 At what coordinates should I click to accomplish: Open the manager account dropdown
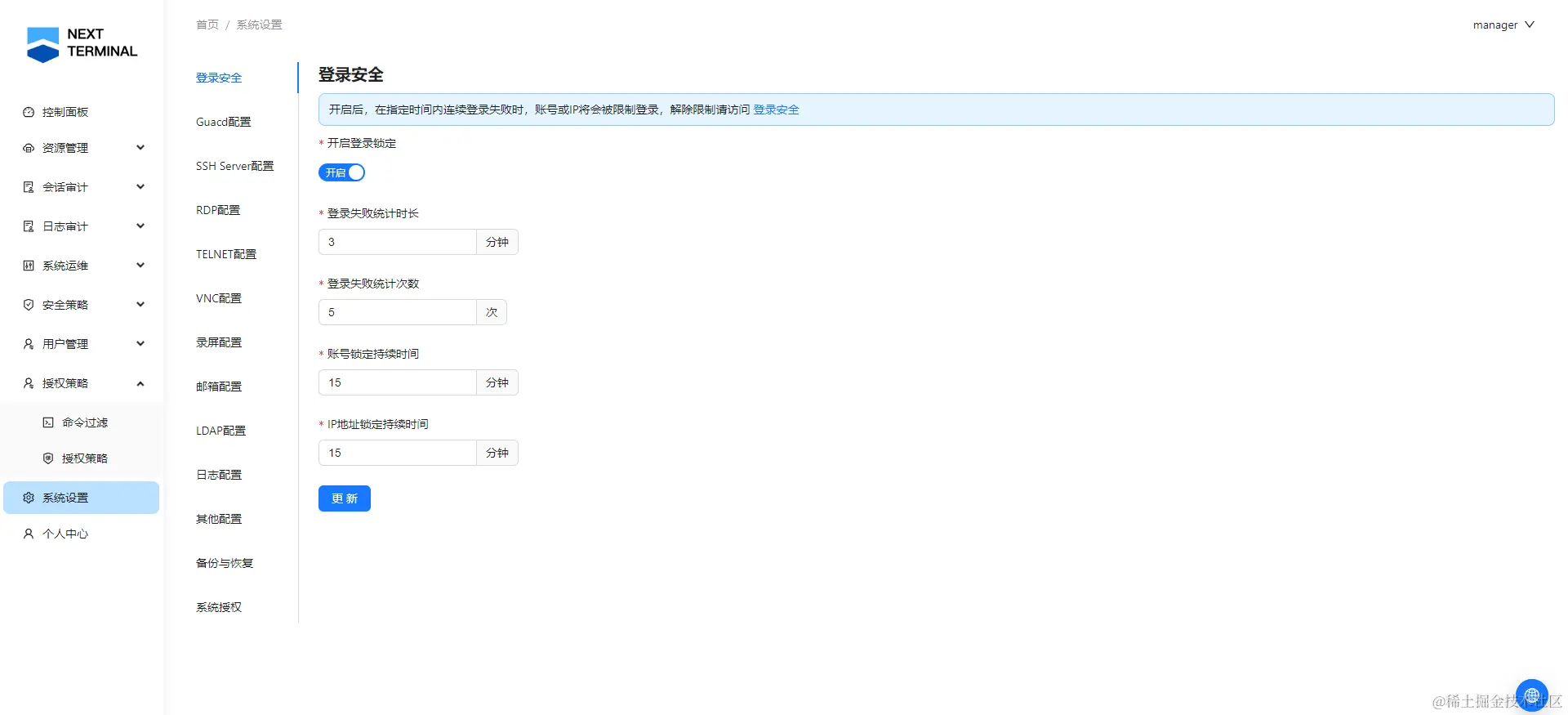coord(1503,25)
